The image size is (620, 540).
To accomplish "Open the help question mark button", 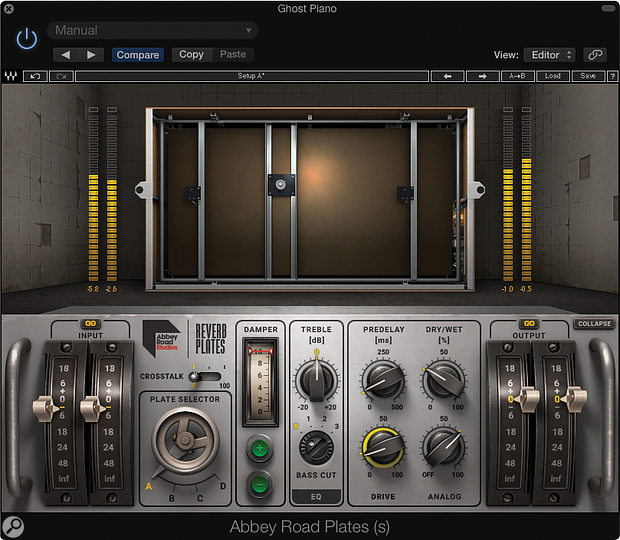I will [612, 76].
